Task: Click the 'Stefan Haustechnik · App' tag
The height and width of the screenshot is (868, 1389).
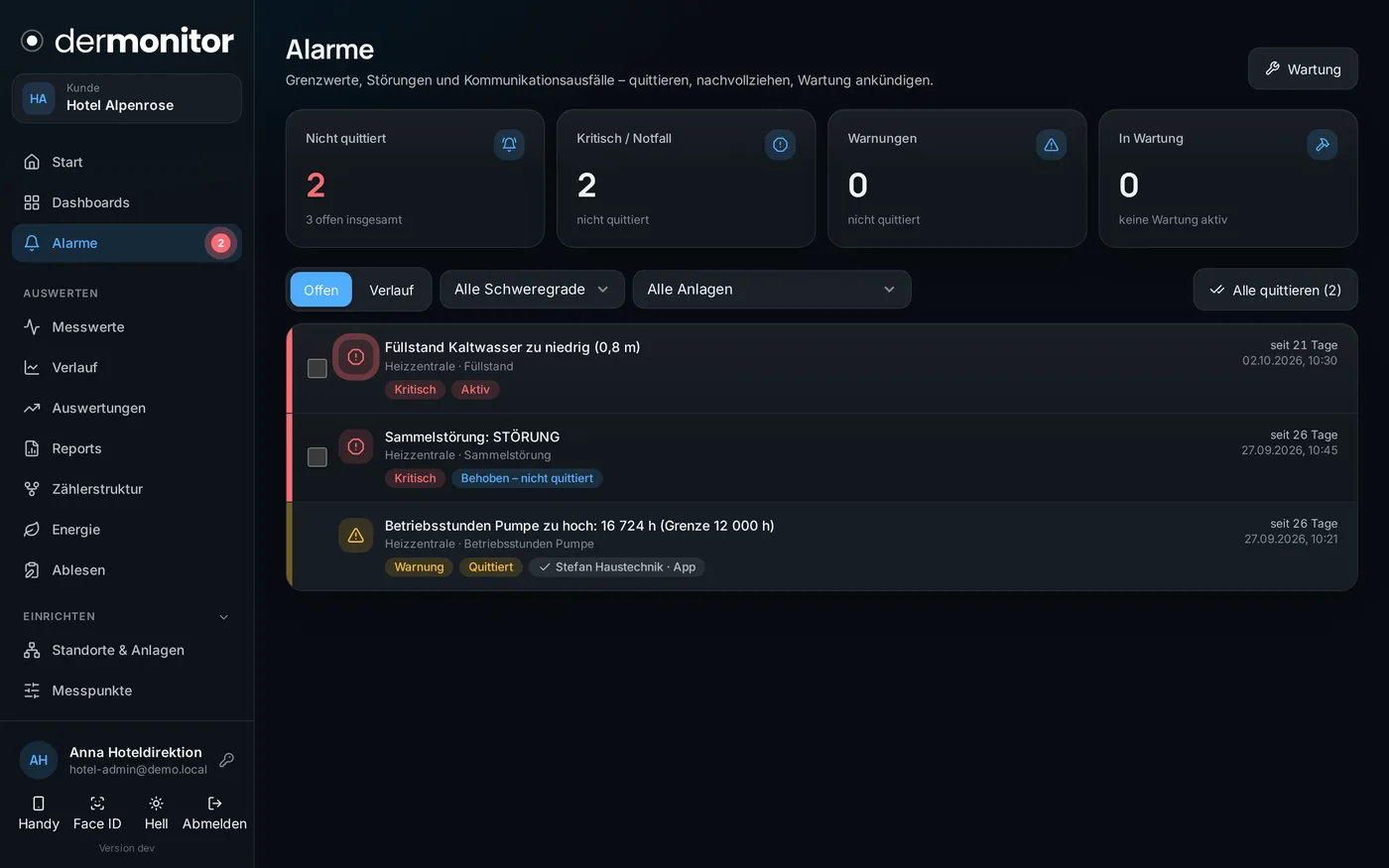Action: 616,567
